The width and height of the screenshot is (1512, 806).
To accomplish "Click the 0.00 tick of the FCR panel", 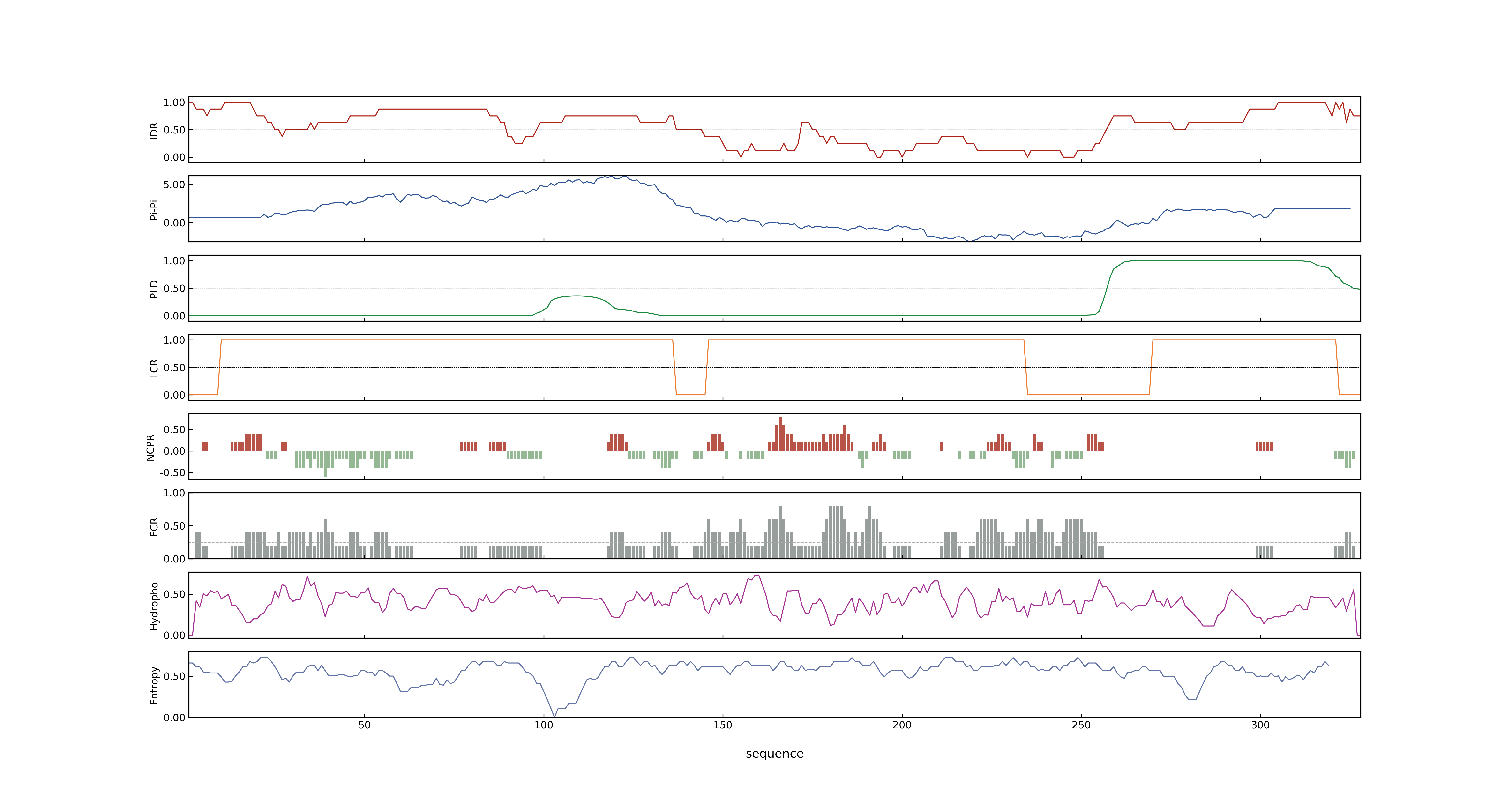I will pyautogui.click(x=174, y=559).
